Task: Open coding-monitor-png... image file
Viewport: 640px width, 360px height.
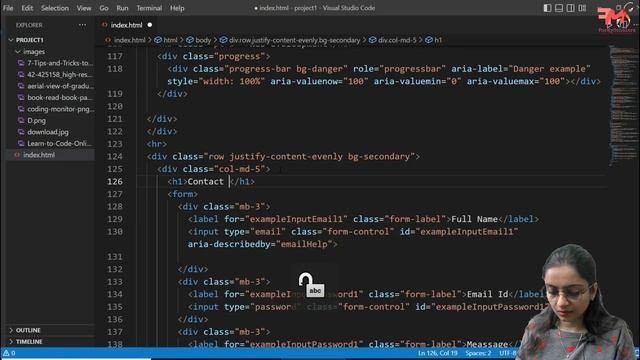Action: (60, 109)
